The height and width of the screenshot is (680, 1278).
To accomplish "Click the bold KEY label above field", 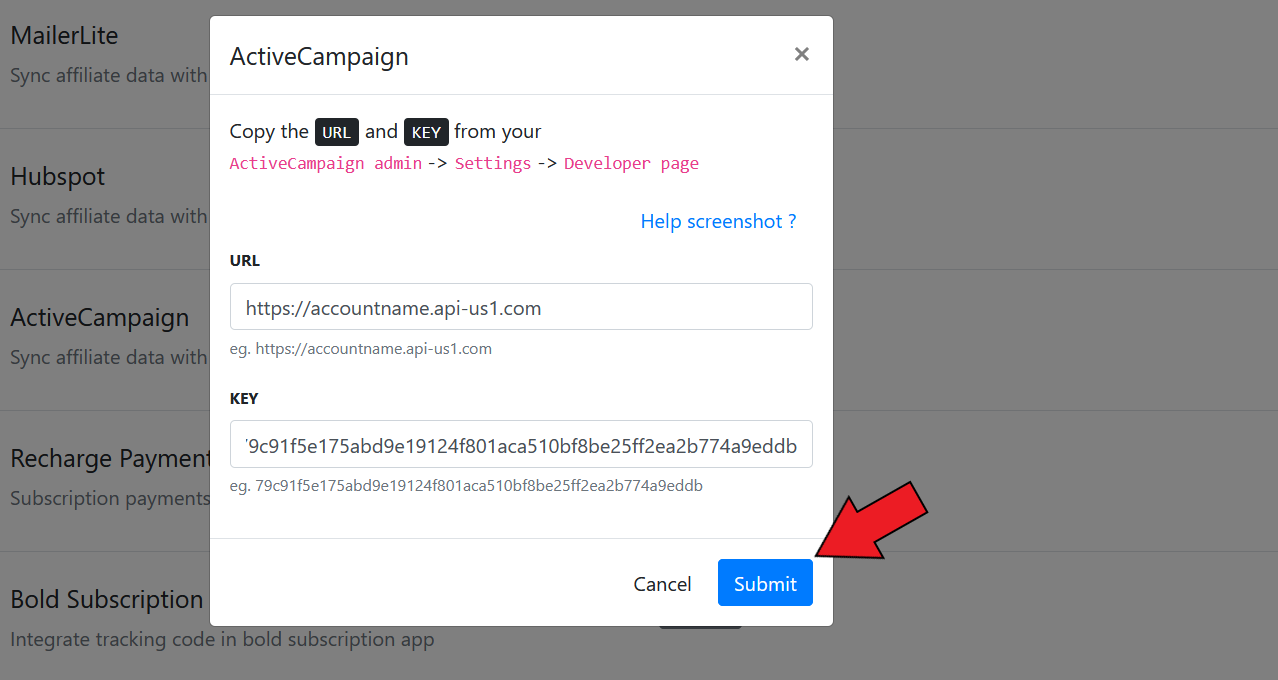I will click(244, 398).
